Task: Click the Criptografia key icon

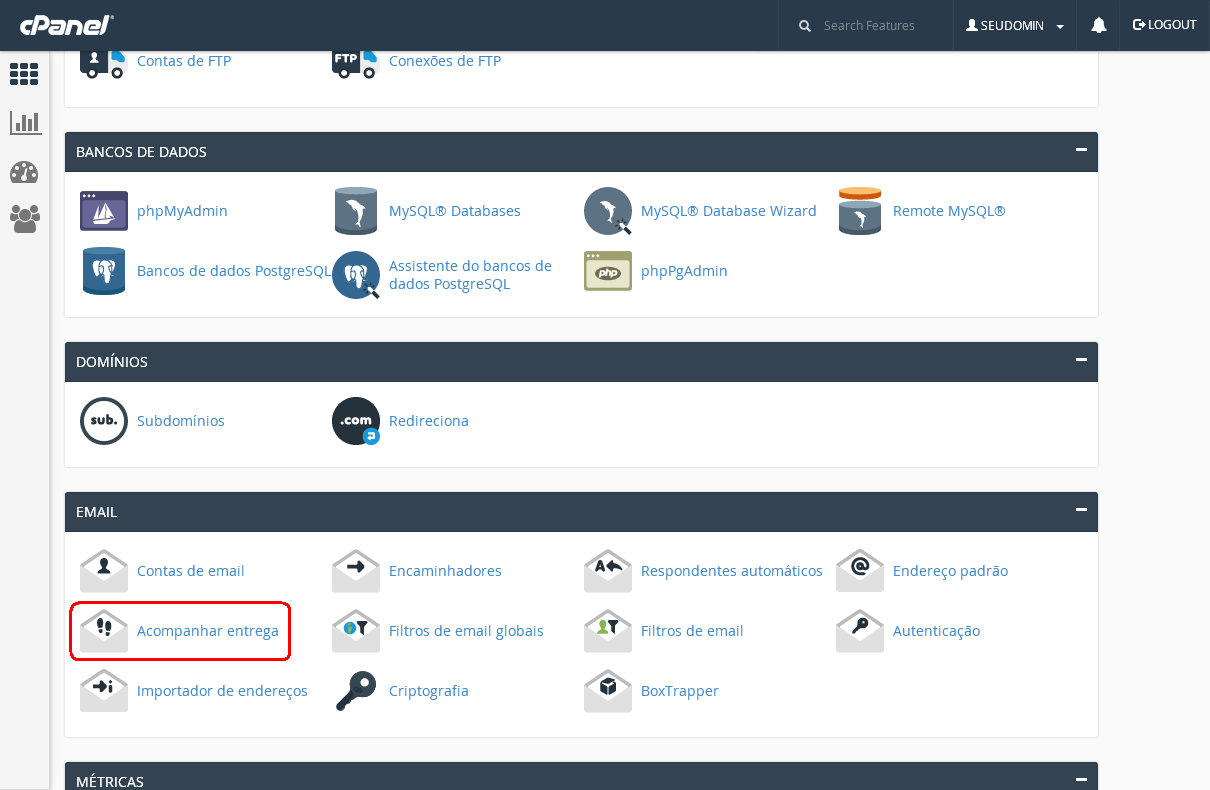Action: [356, 691]
